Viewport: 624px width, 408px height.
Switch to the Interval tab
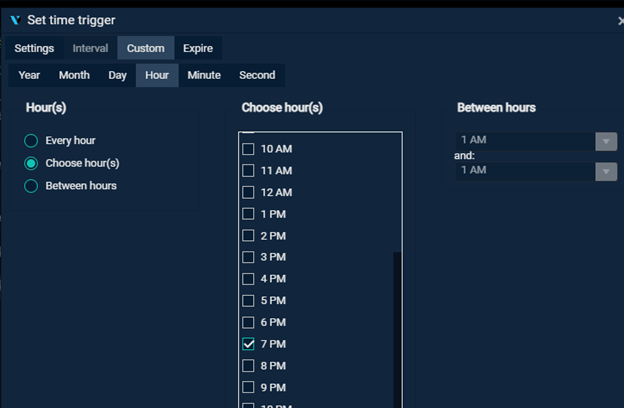pos(90,48)
